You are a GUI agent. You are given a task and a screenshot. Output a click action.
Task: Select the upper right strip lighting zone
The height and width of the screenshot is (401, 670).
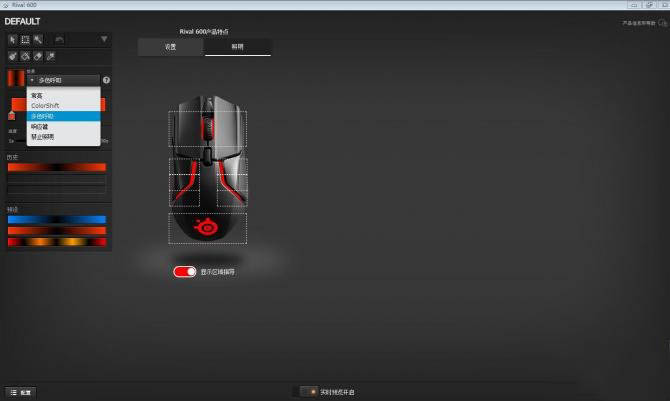[232, 166]
